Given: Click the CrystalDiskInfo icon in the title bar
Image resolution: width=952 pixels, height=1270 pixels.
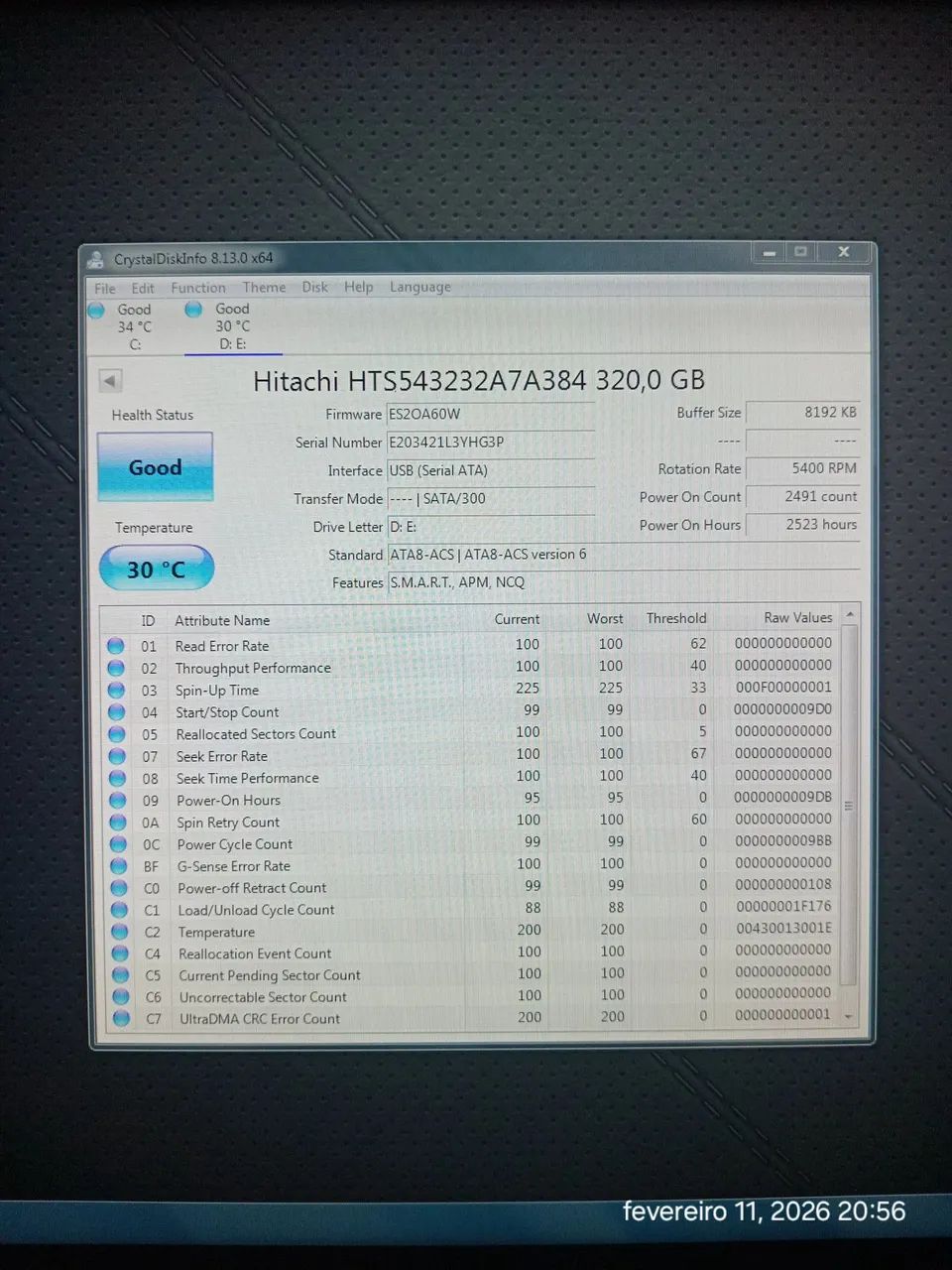Looking at the screenshot, I should [95, 258].
